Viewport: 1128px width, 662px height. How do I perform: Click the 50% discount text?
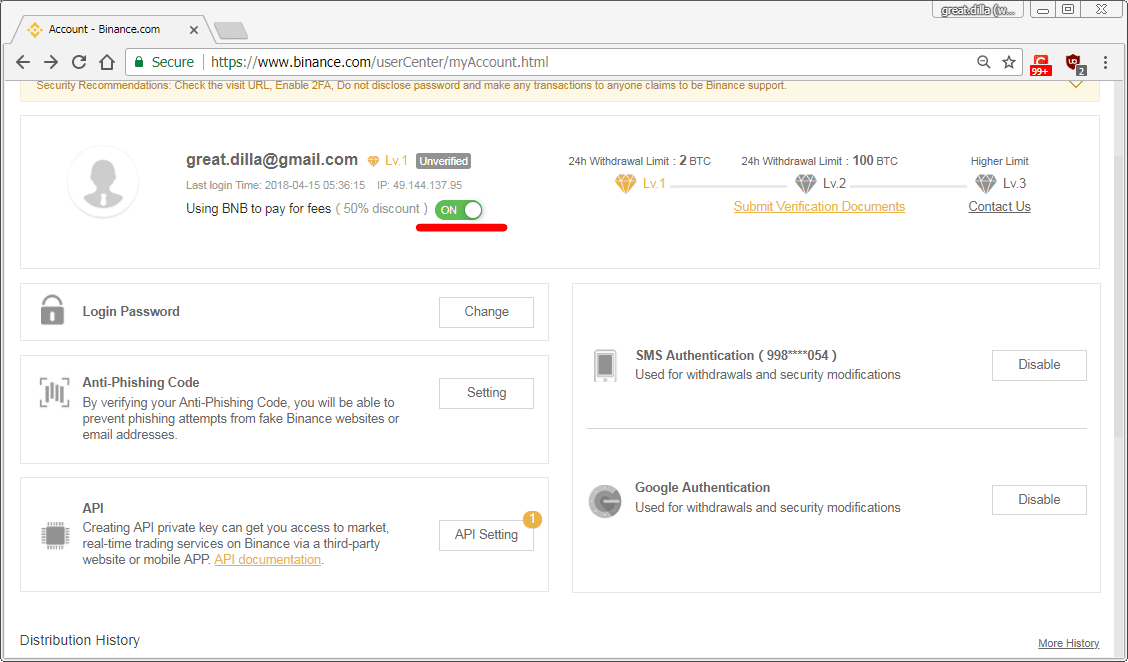pos(381,209)
